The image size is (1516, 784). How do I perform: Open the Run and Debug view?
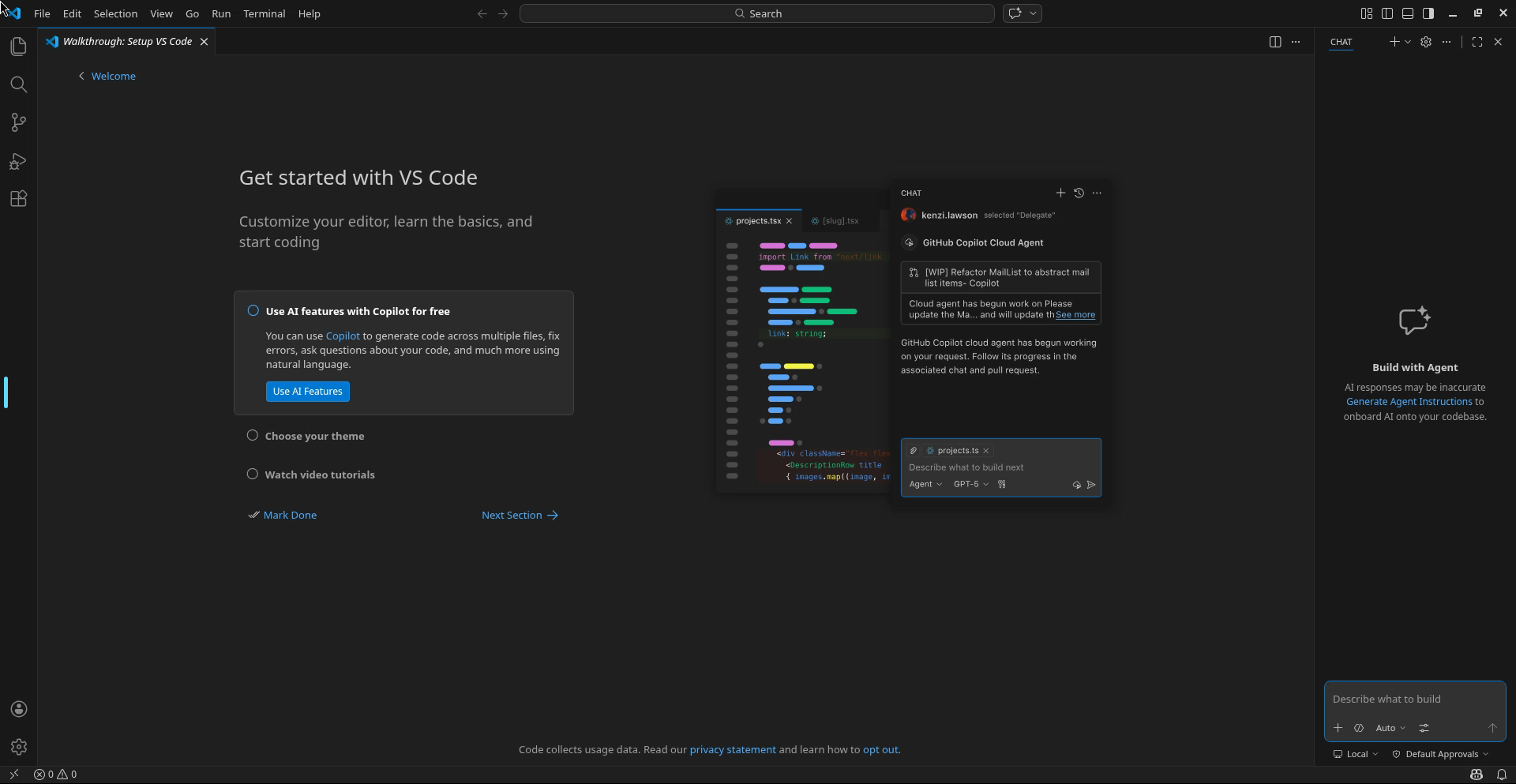pyautogui.click(x=18, y=161)
